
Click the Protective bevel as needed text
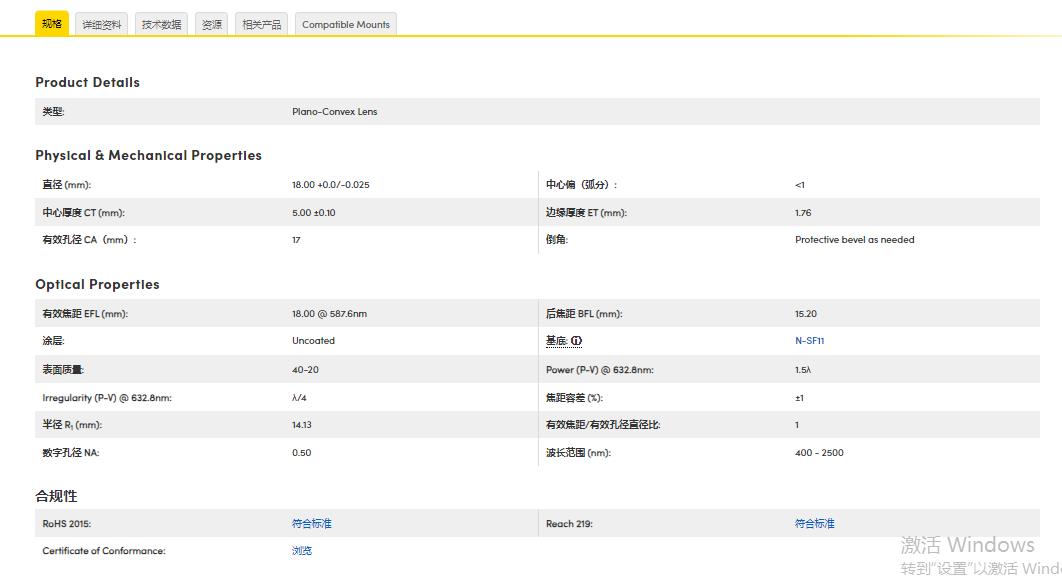(x=854, y=240)
